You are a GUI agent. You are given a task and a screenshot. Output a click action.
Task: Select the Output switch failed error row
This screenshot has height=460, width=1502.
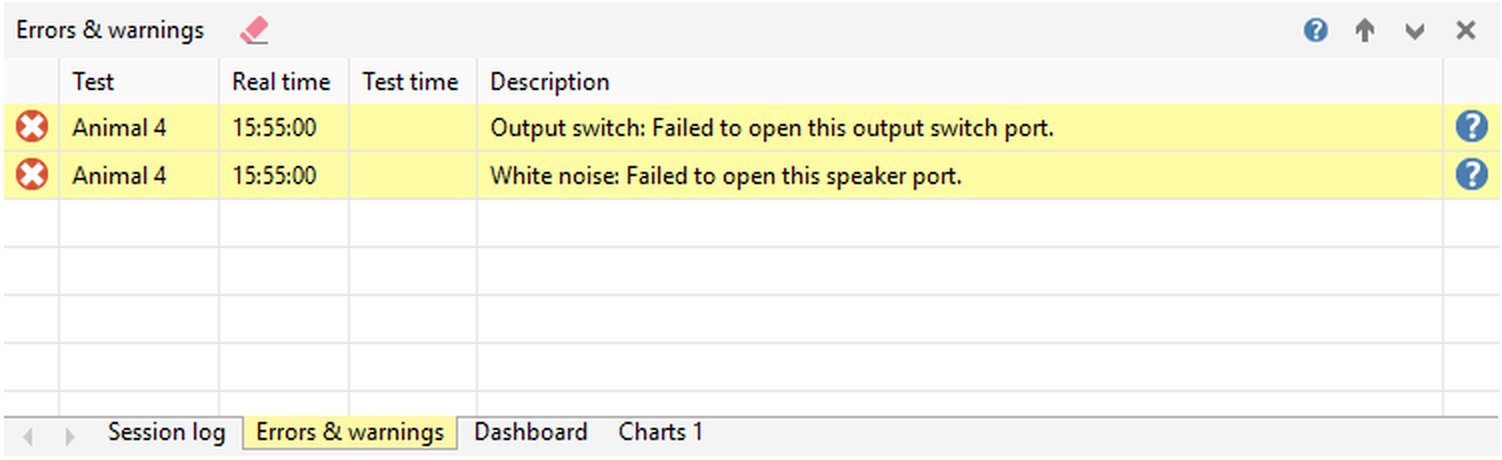(x=770, y=128)
